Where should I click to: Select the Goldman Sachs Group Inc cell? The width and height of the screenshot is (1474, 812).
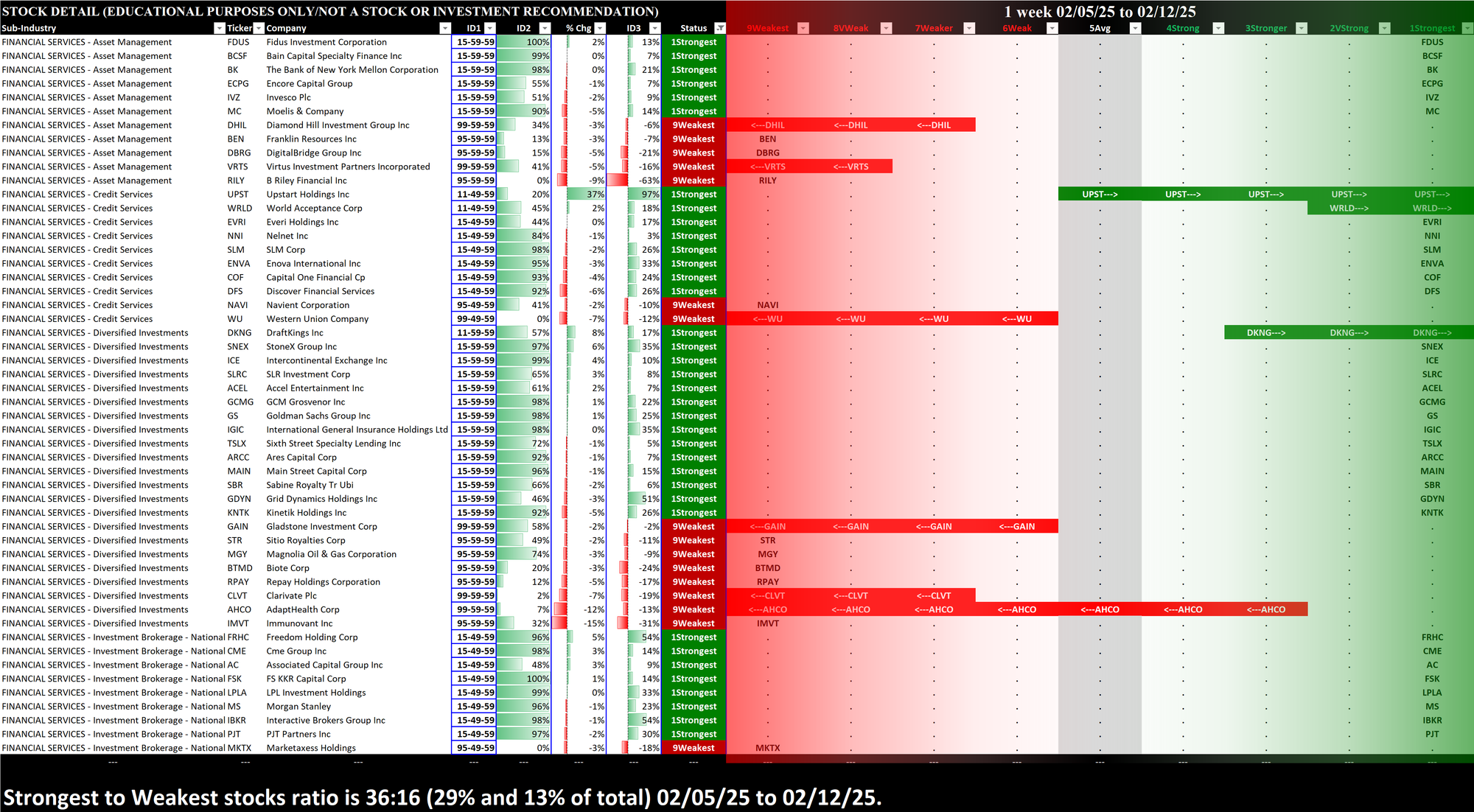click(318, 416)
